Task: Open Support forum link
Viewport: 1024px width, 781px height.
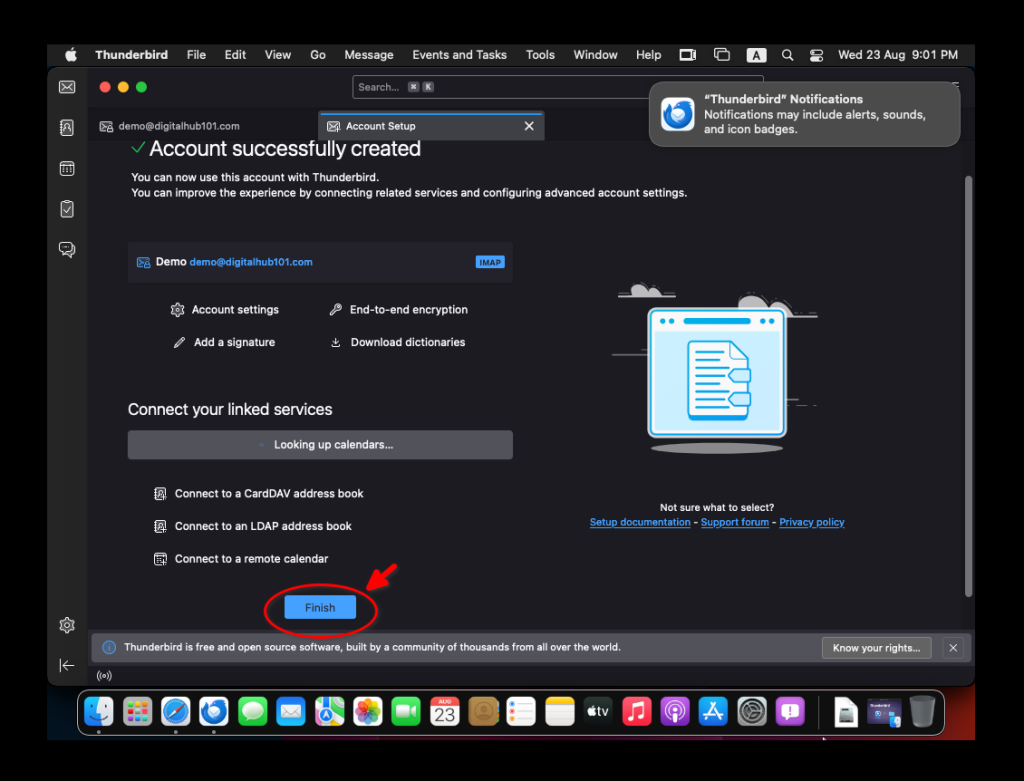Action: click(735, 522)
